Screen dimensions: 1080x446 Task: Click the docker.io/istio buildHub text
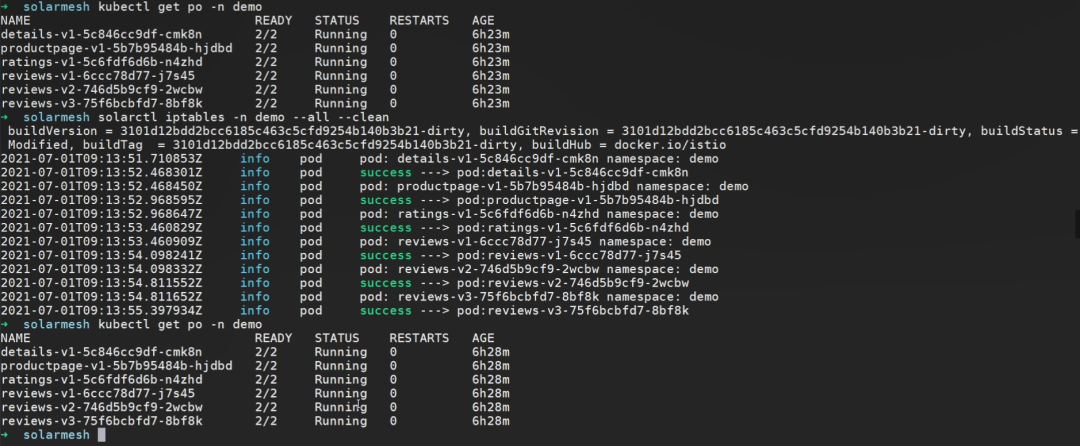[x=670, y=145]
